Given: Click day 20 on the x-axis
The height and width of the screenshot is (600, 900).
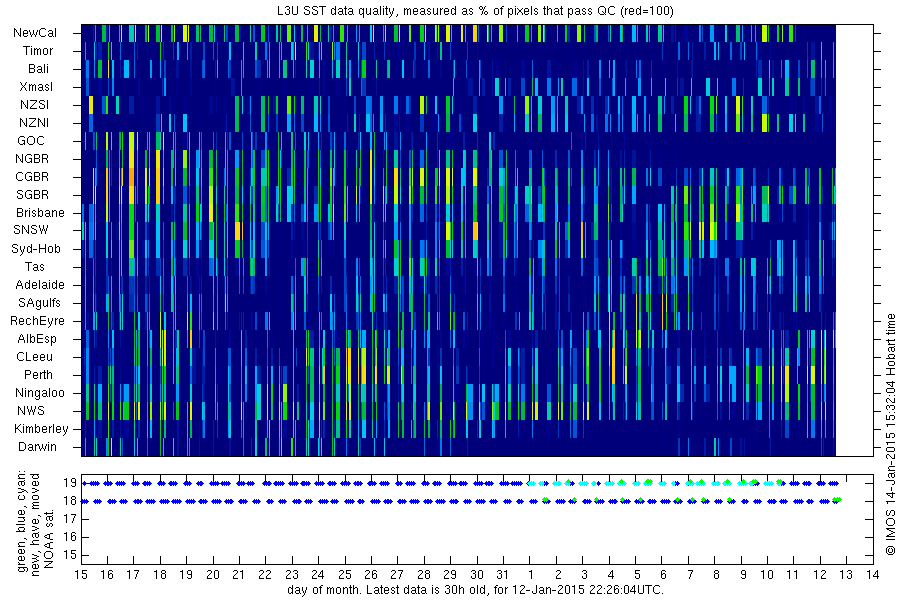Looking at the screenshot, I should tap(213, 575).
